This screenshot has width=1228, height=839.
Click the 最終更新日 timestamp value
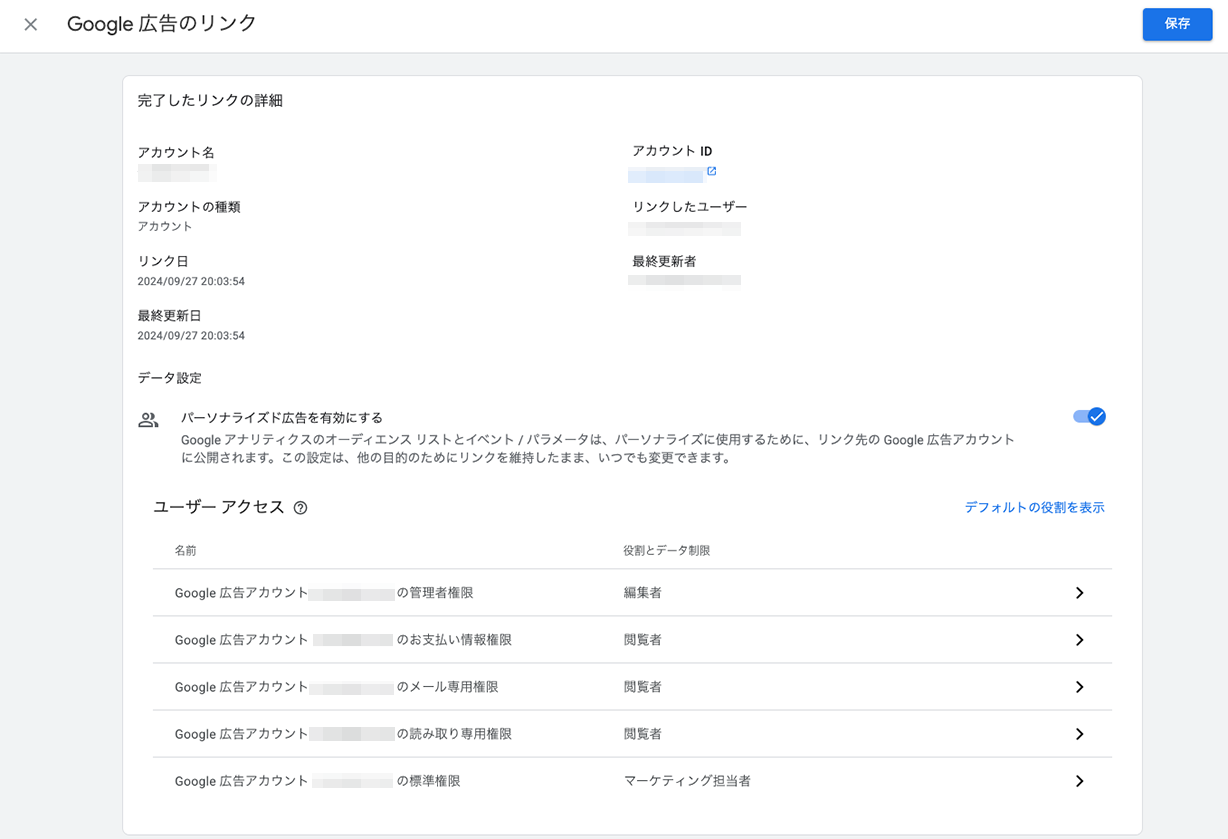[191, 336]
